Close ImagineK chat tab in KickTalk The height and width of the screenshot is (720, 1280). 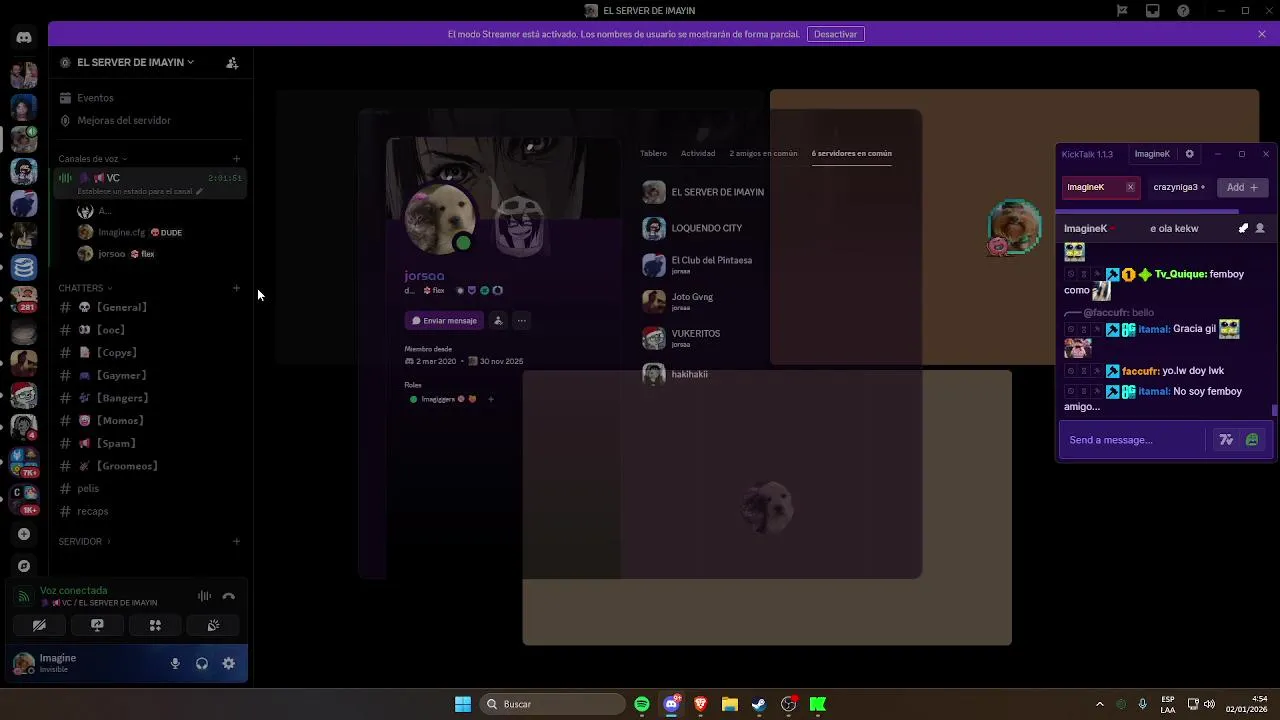tap(1130, 187)
